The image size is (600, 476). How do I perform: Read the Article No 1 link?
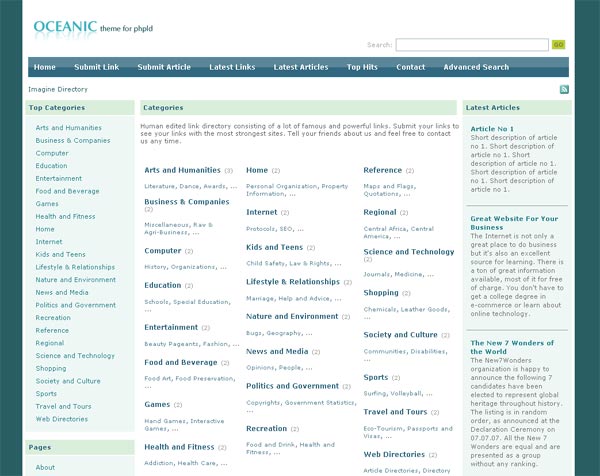492,129
